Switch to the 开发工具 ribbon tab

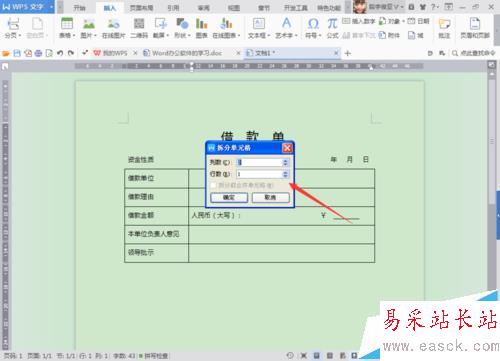point(295,8)
